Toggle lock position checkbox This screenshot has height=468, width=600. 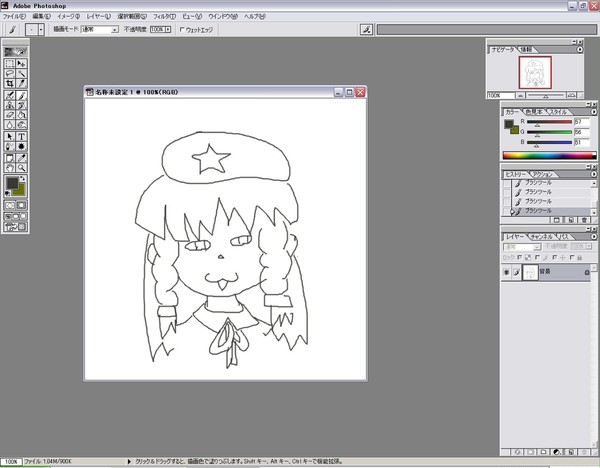555,258
